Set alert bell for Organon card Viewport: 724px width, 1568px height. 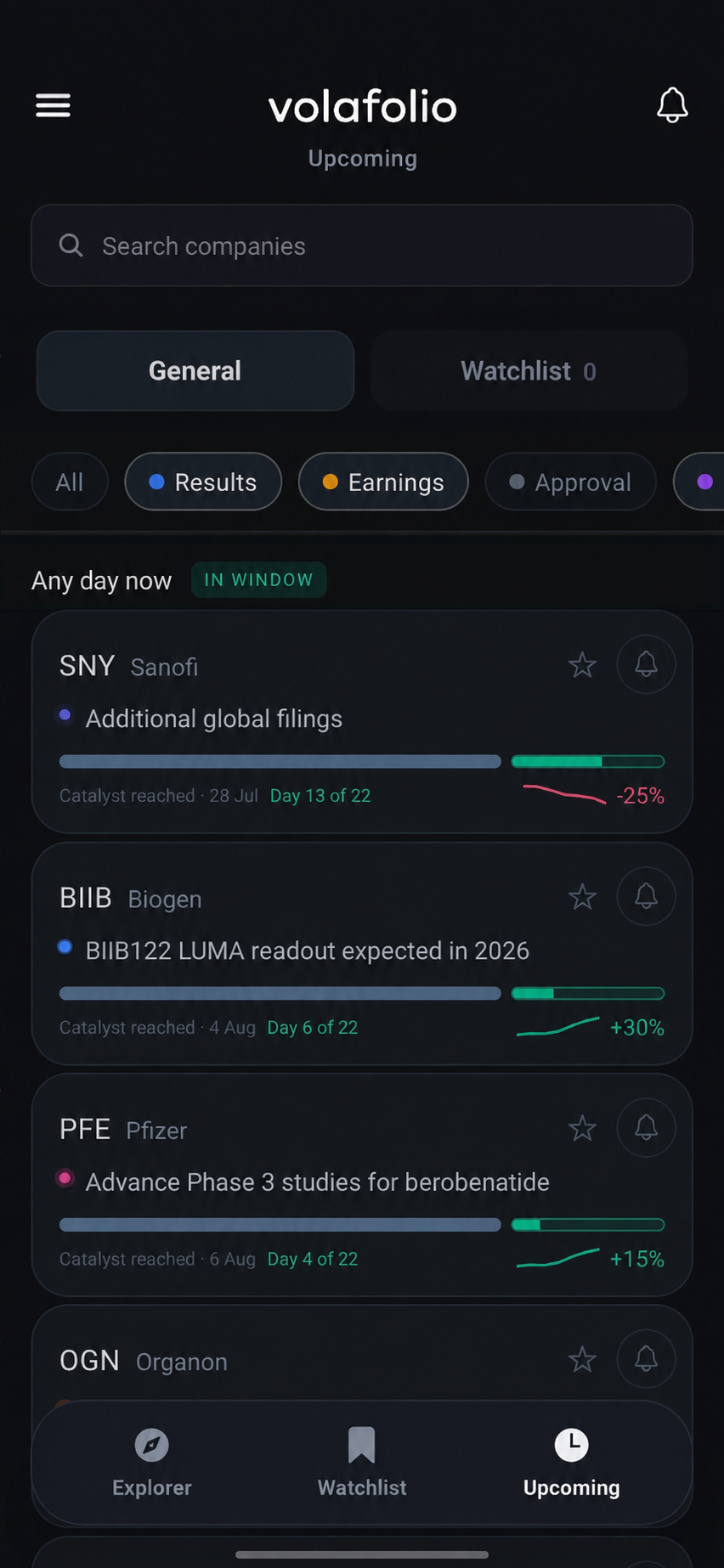pos(646,1359)
